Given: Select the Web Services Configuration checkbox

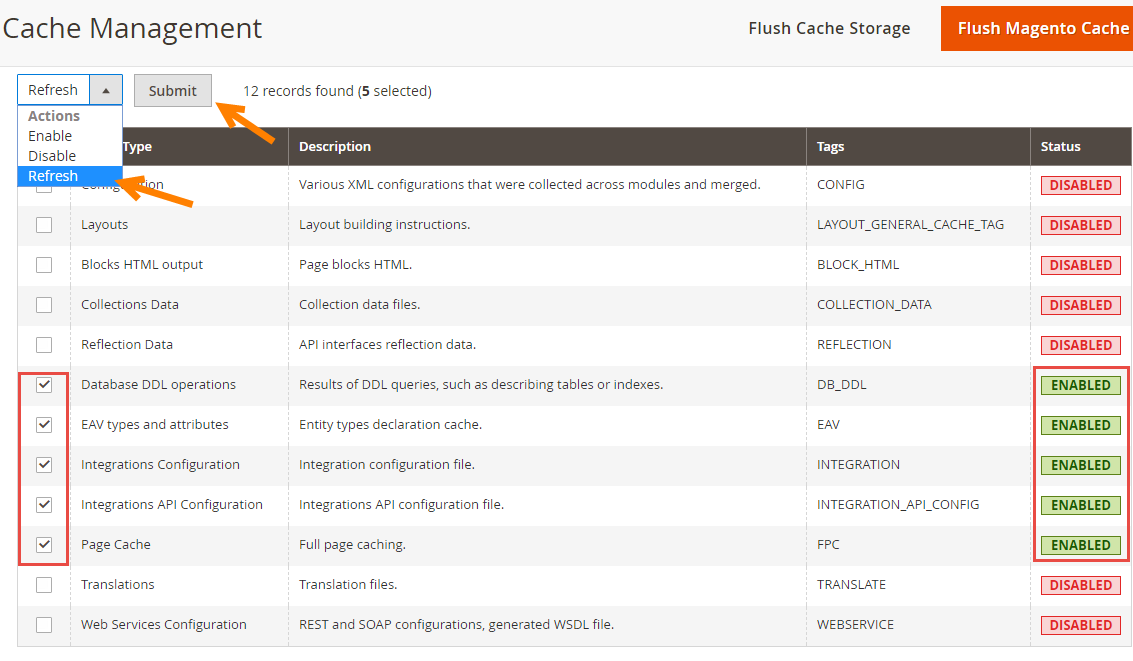Looking at the screenshot, I should tap(44, 625).
